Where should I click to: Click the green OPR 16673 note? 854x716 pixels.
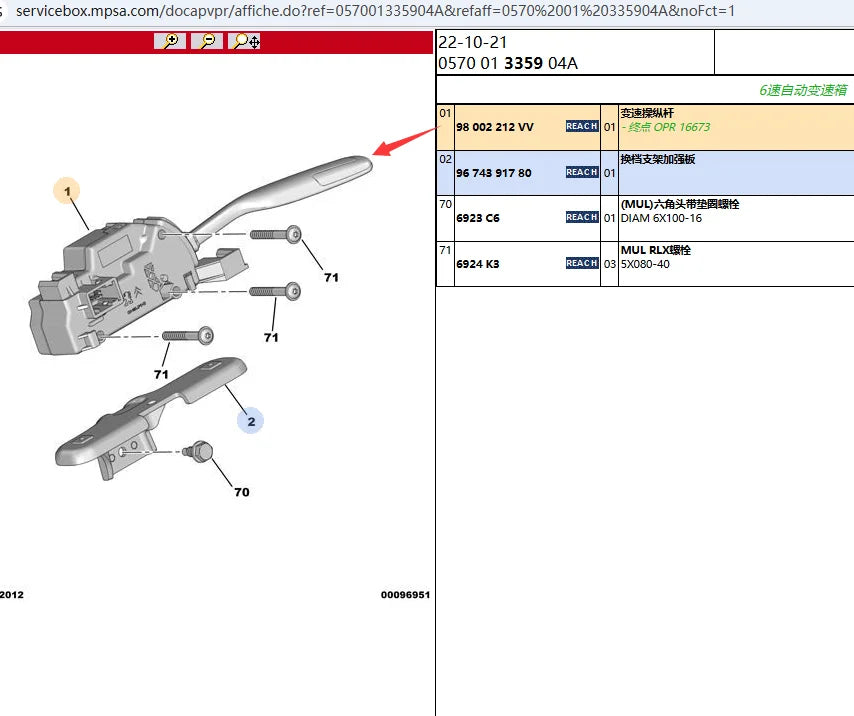[x=667, y=128]
